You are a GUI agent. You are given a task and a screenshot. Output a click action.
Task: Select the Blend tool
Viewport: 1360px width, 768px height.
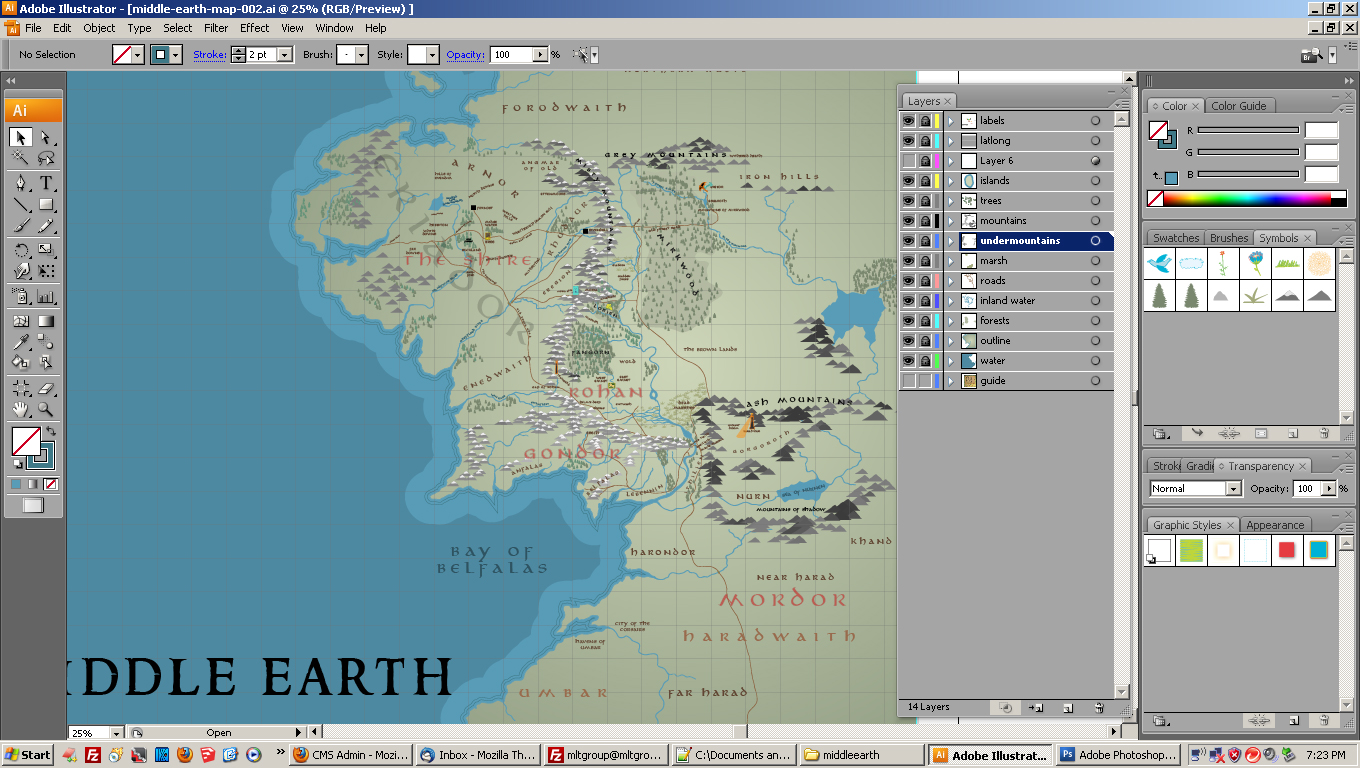46,342
